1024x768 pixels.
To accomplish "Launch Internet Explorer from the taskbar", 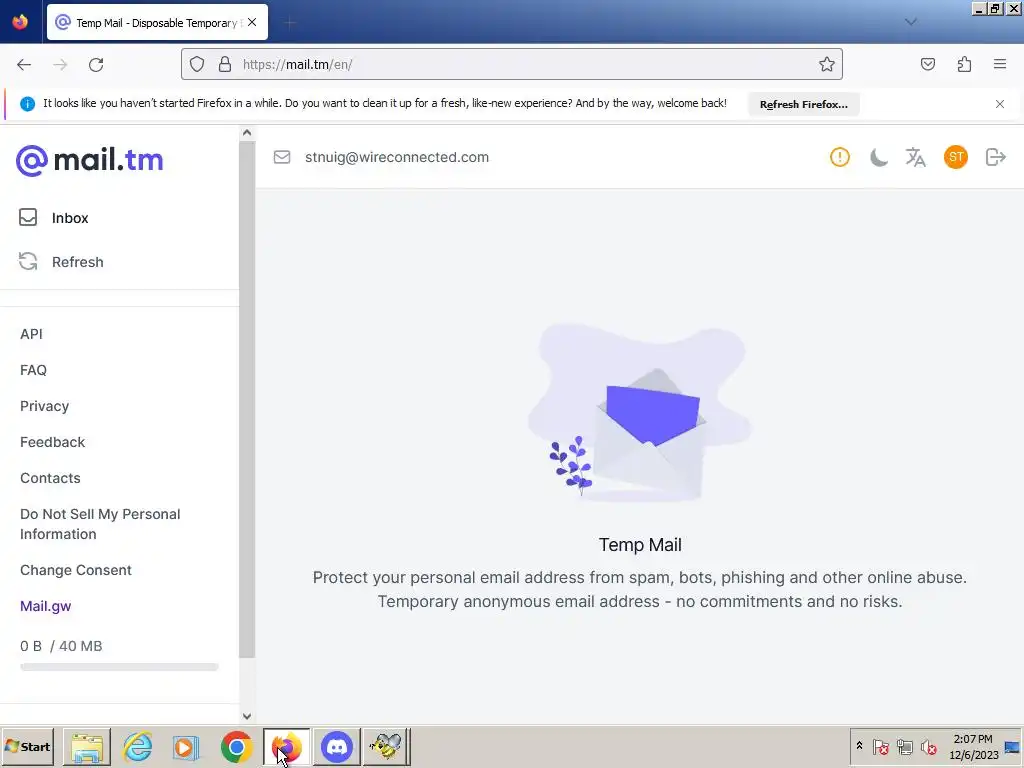I will (137, 746).
